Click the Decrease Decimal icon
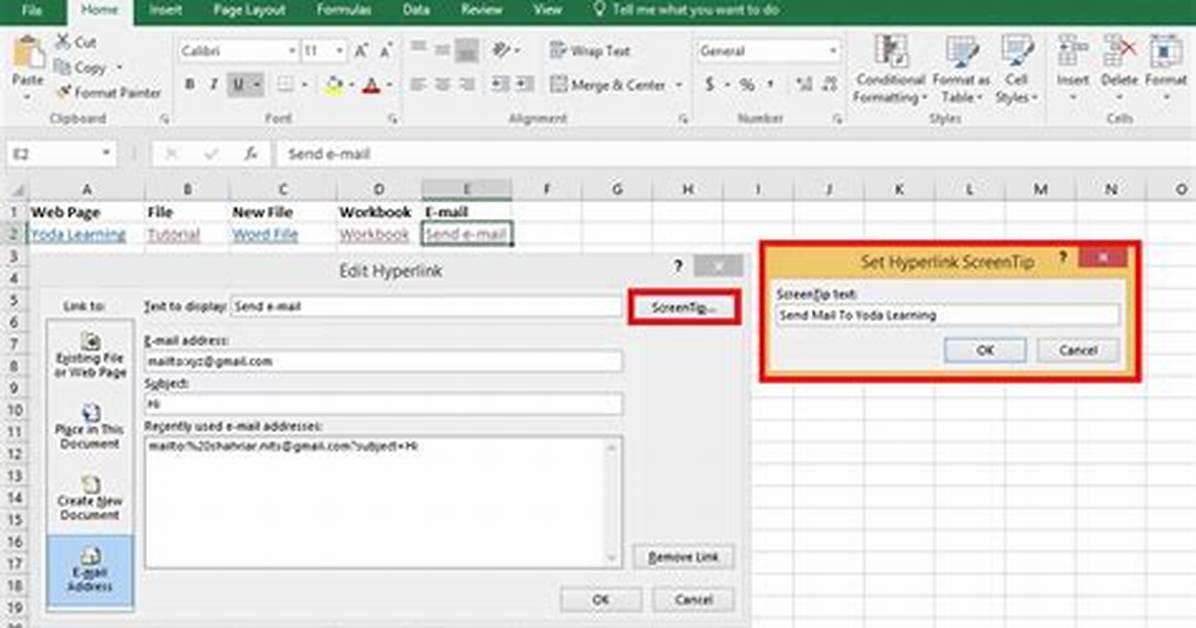 pyautogui.click(x=830, y=85)
